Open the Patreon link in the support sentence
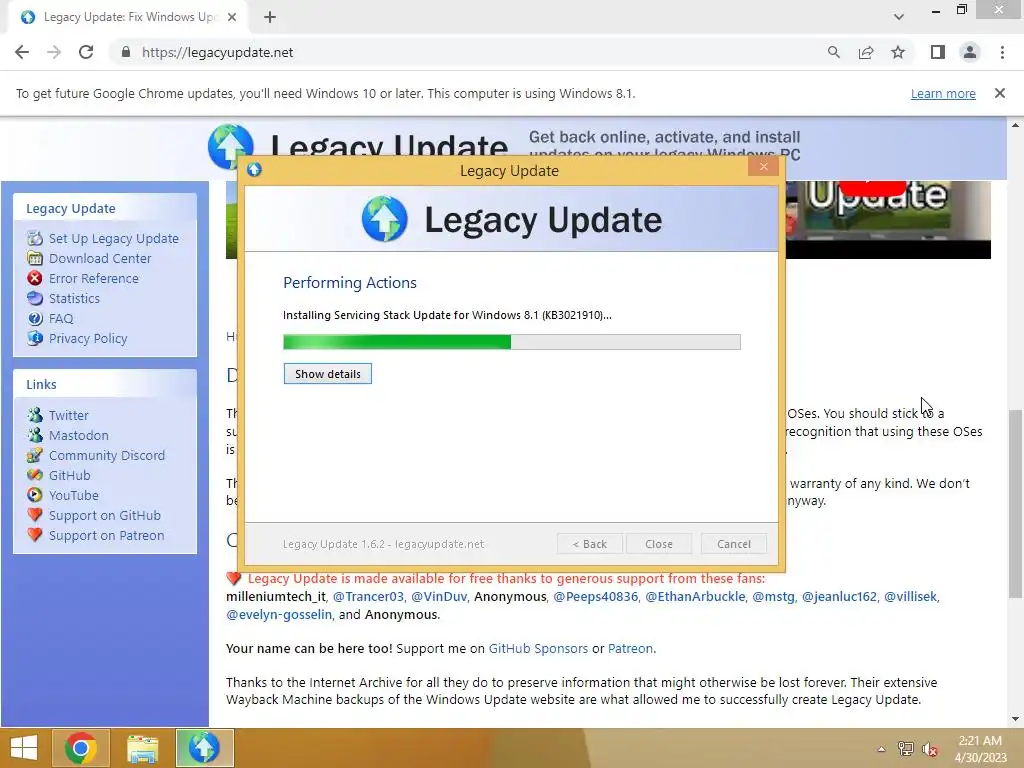 coord(630,648)
